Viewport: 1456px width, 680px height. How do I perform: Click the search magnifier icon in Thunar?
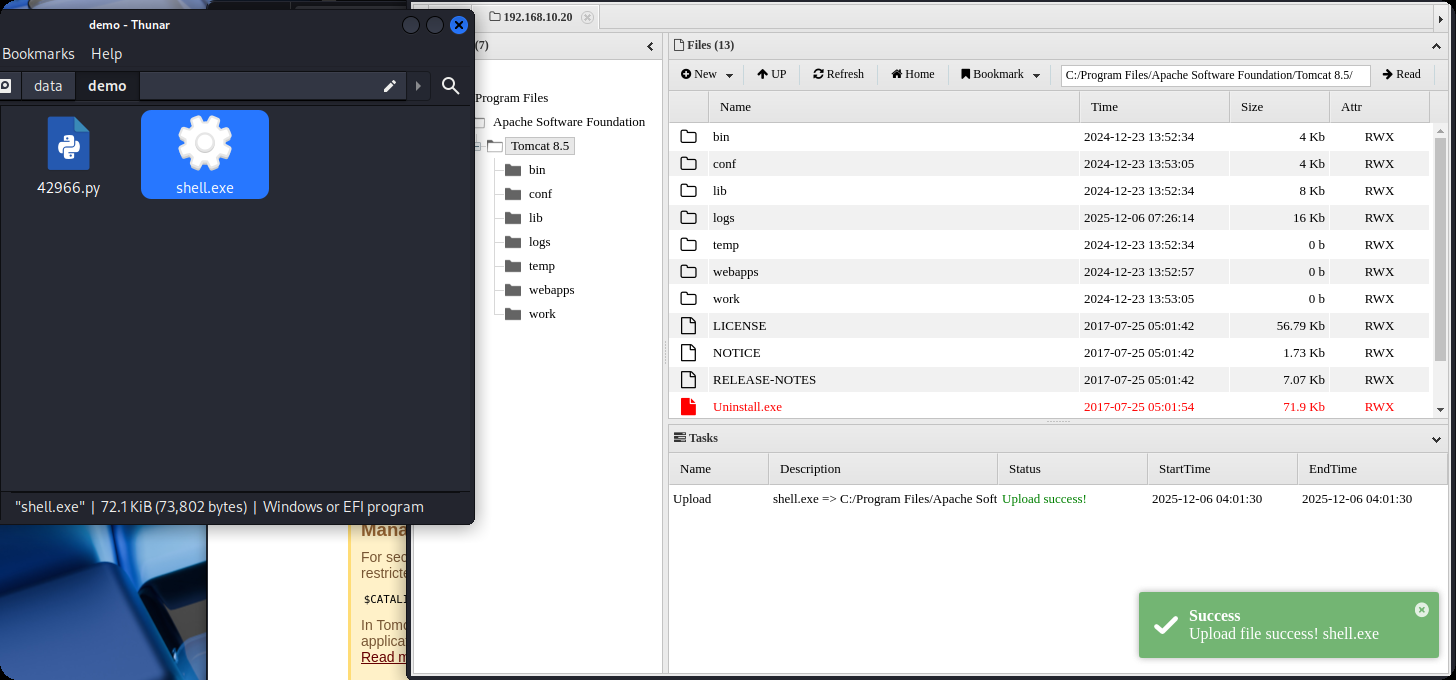coord(451,86)
